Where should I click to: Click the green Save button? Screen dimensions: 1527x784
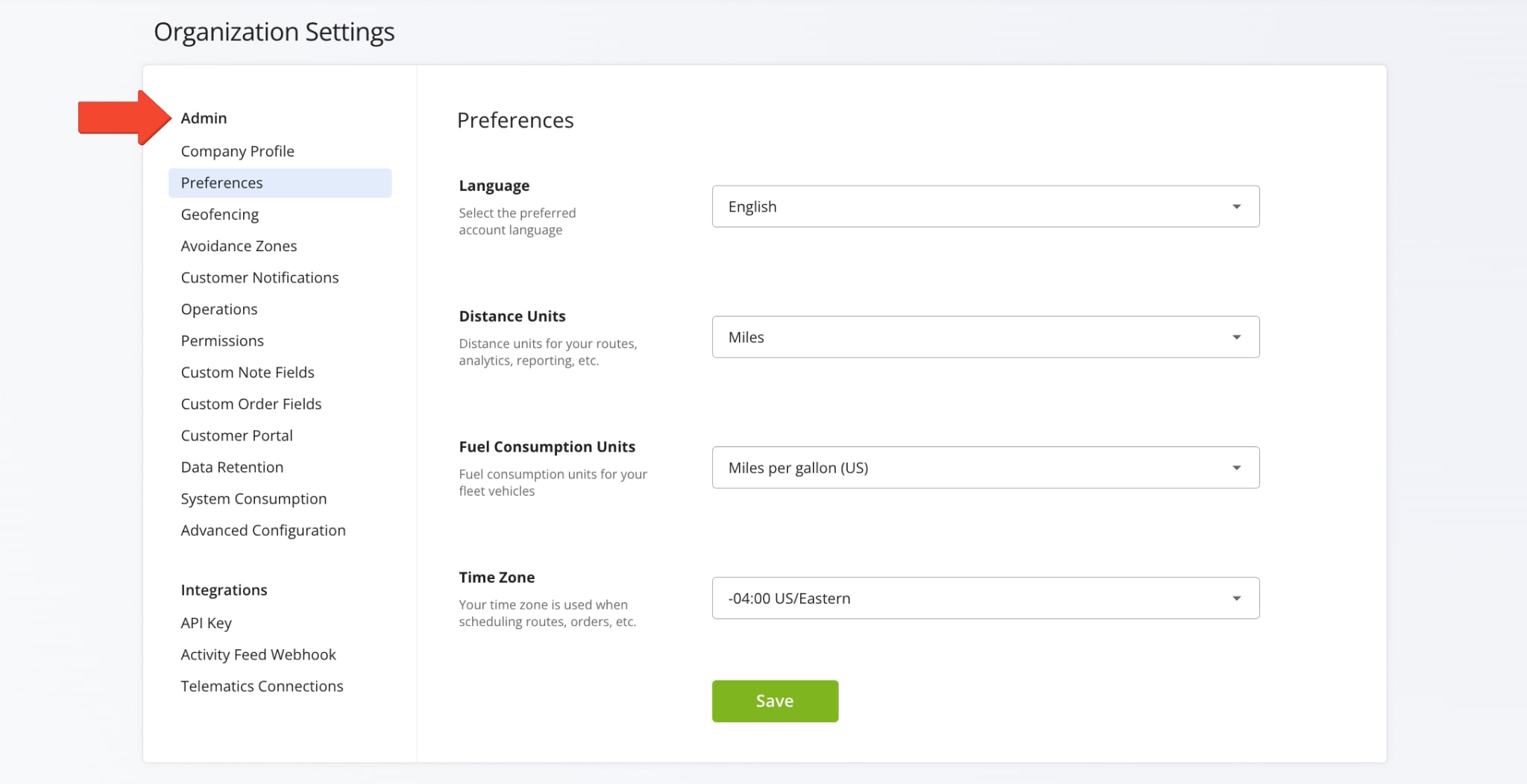click(775, 701)
